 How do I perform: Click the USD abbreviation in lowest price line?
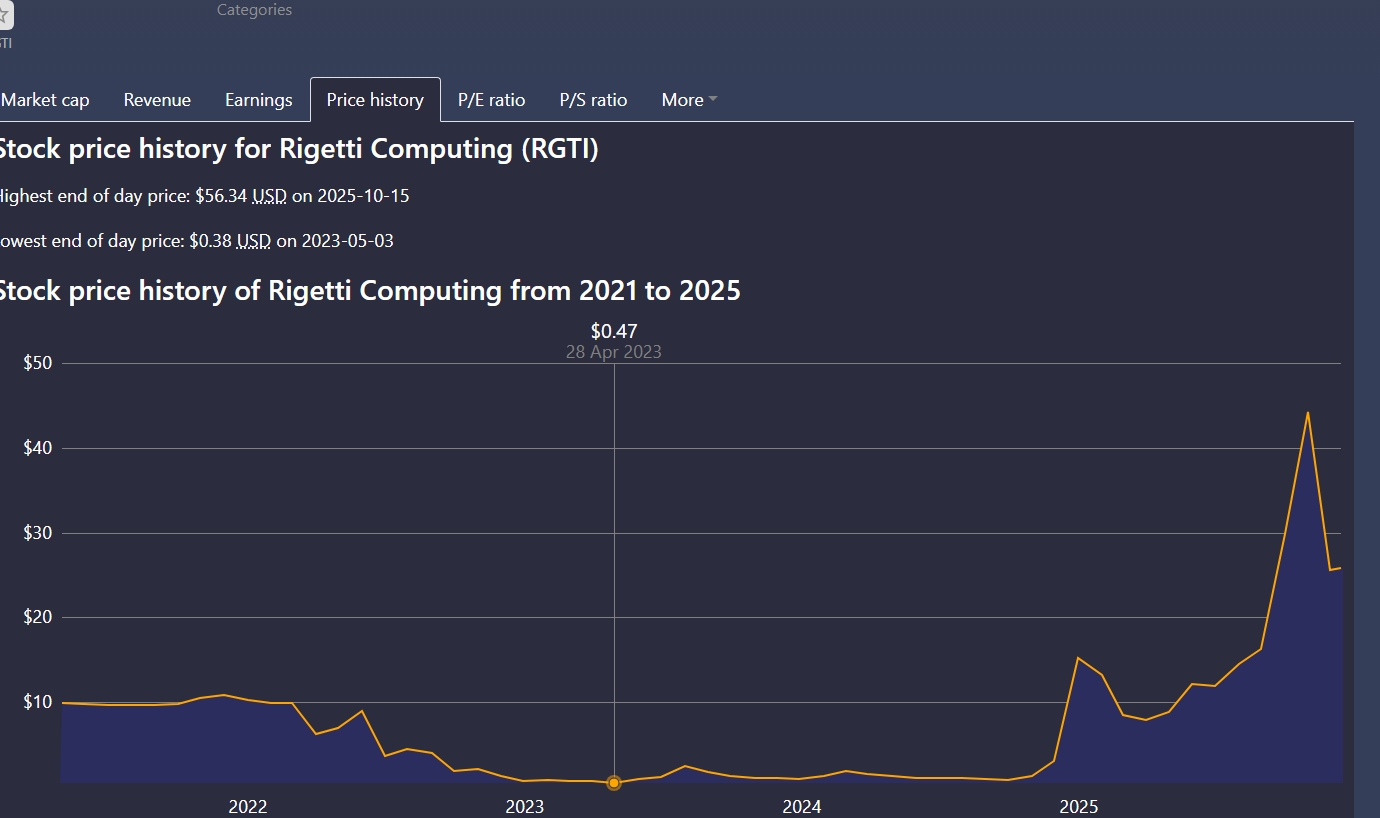[x=253, y=241]
